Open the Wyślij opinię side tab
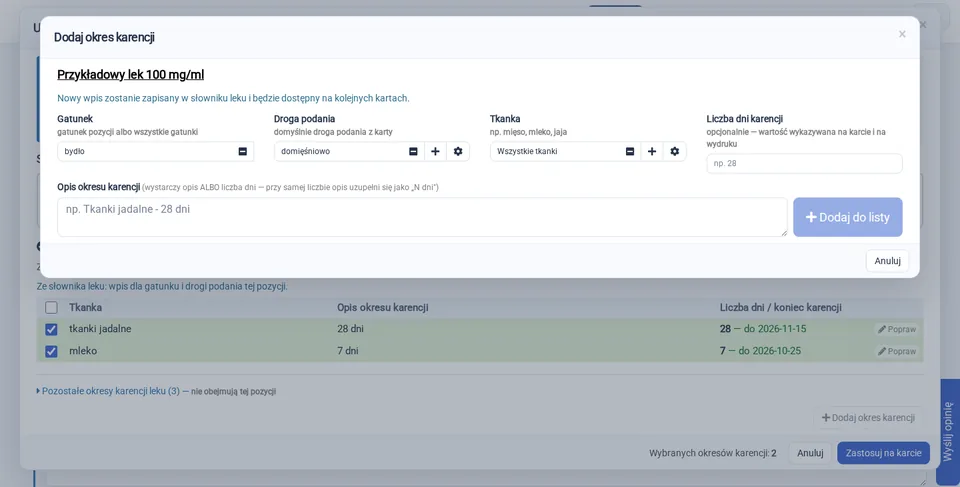The image size is (960, 487). [x=948, y=432]
